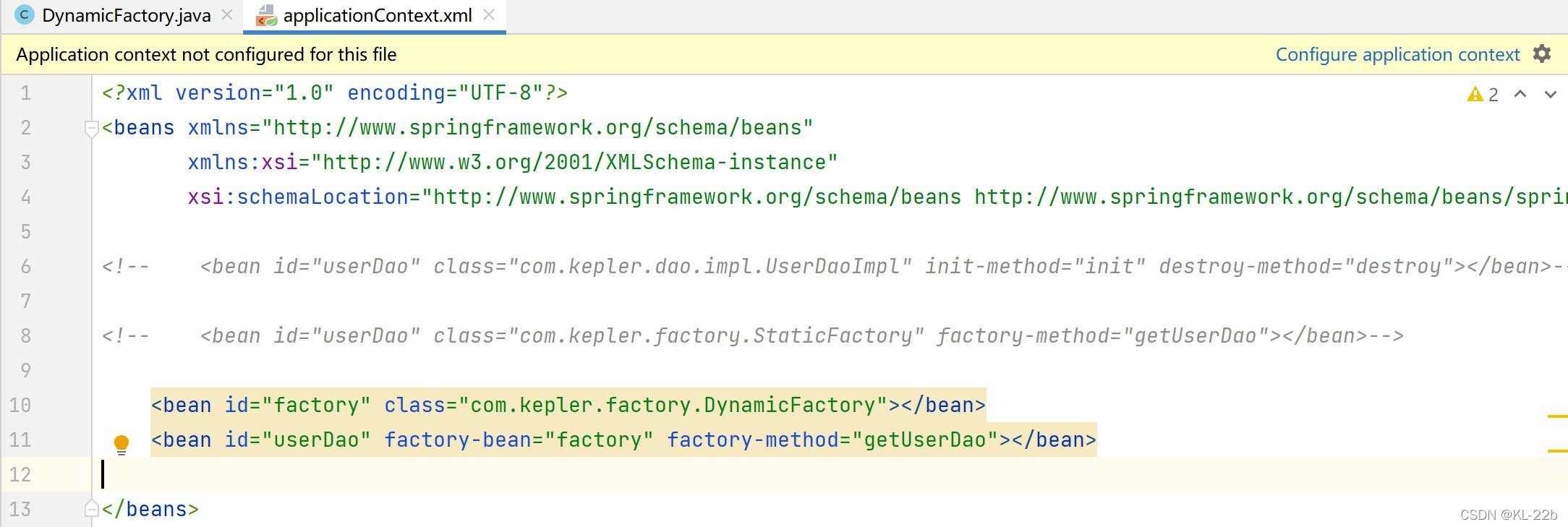This screenshot has width=1568, height=527.
Task: Click the xmlns:xsi attribute line
Action: 513,163
